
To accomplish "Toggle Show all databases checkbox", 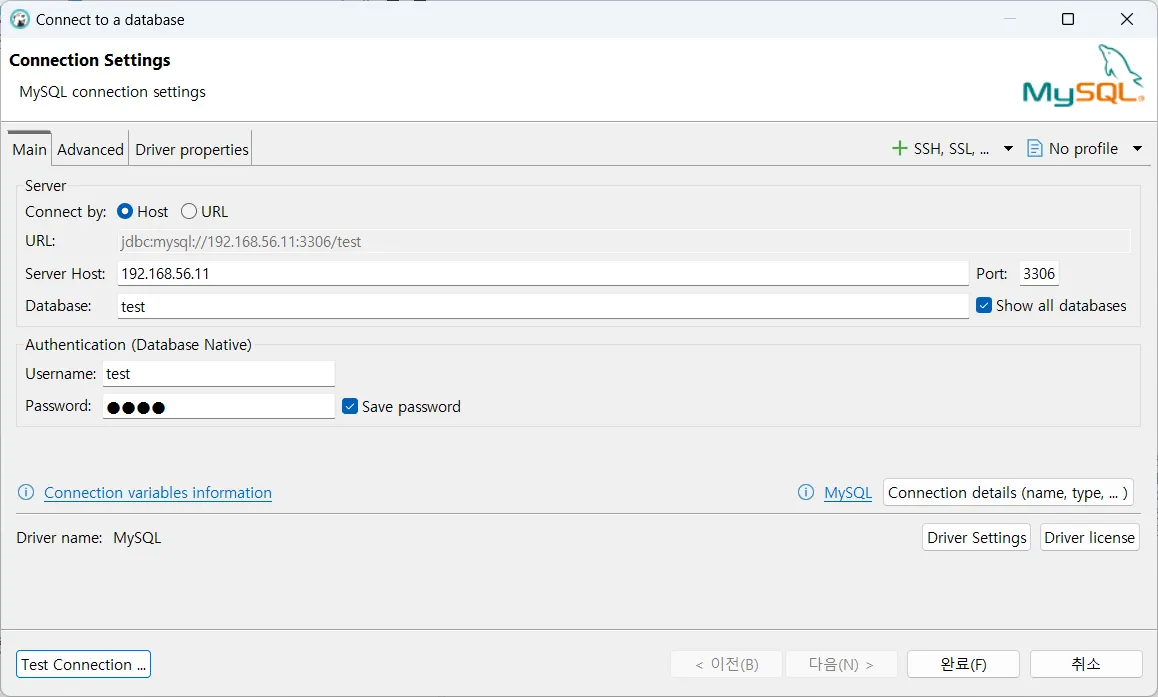I will click(x=984, y=305).
